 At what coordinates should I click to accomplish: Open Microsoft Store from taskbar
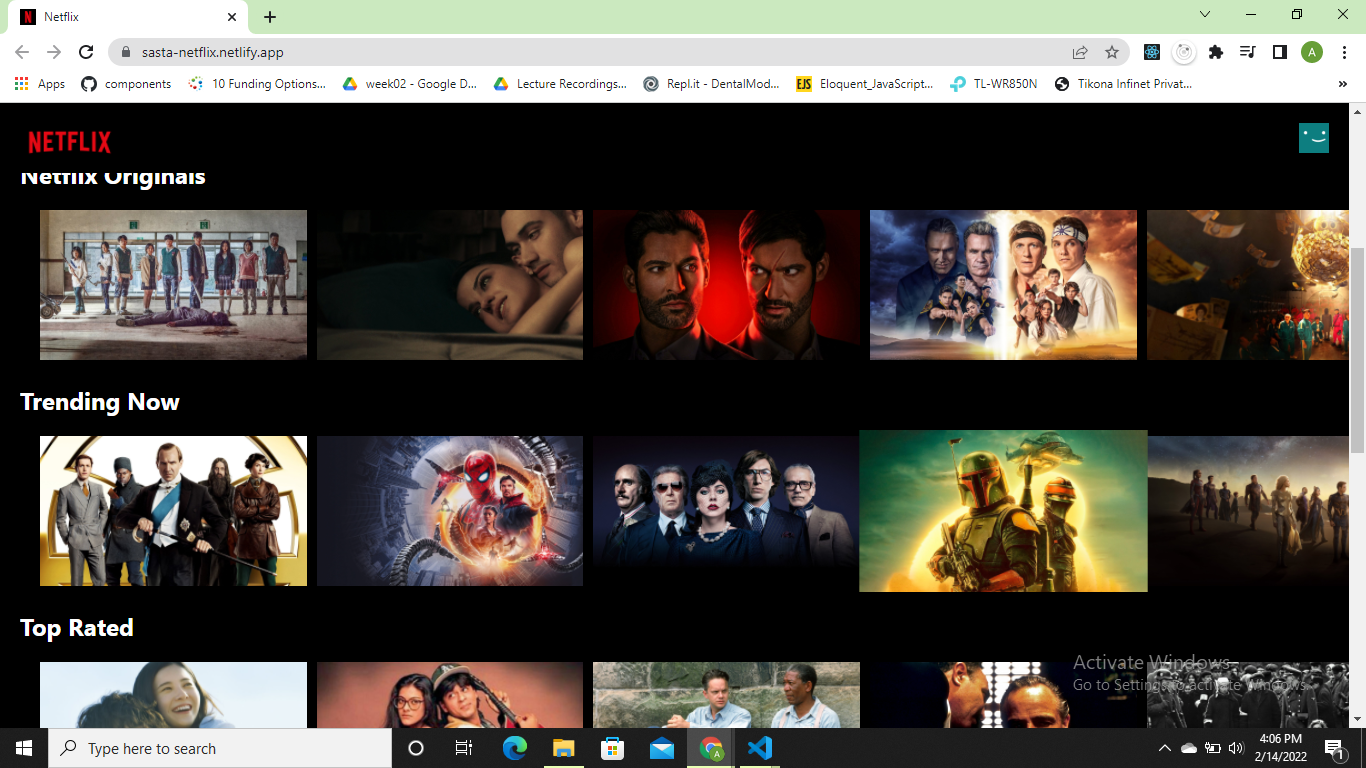(612, 748)
